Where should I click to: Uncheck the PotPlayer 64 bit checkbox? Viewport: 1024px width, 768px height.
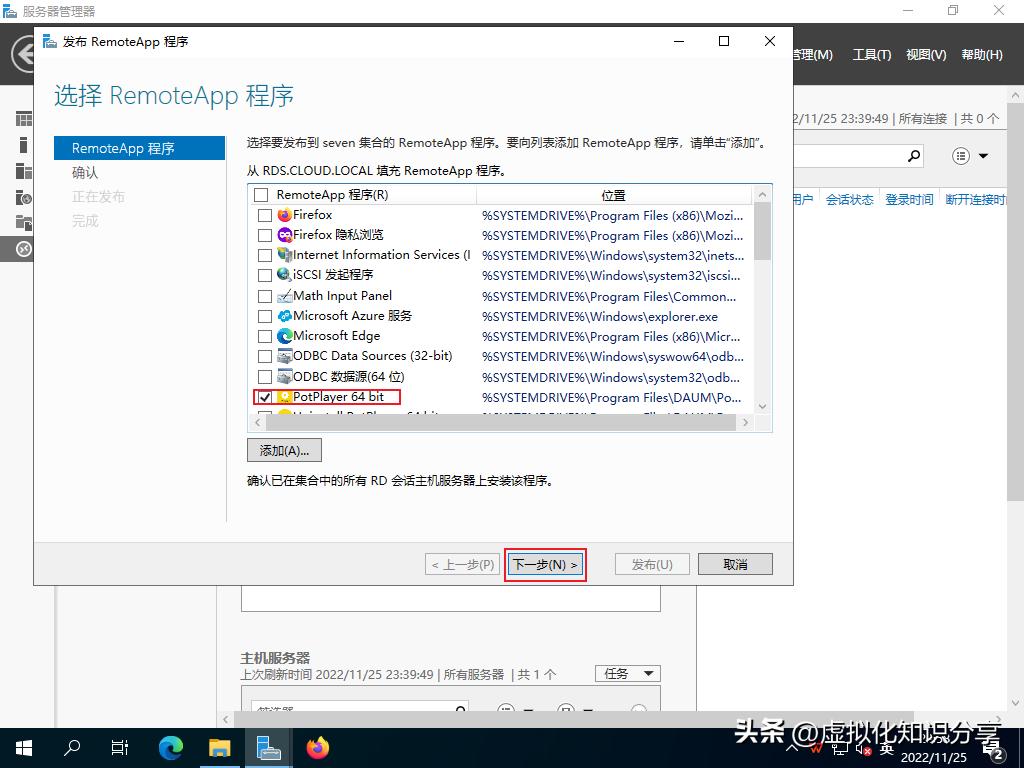263,396
